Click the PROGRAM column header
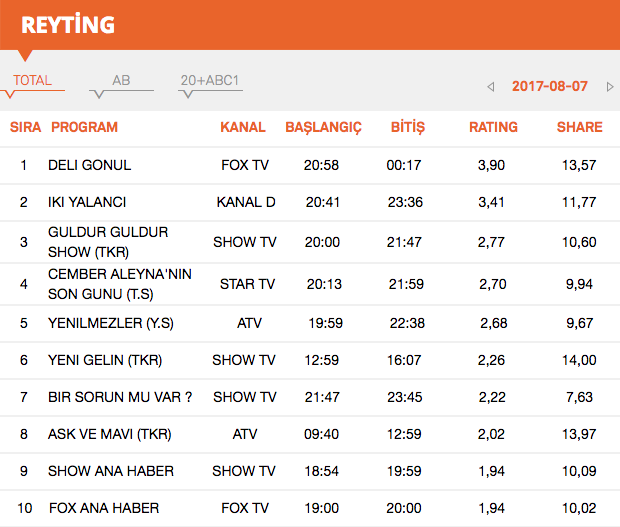This screenshot has width=620, height=527. click(84, 127)
